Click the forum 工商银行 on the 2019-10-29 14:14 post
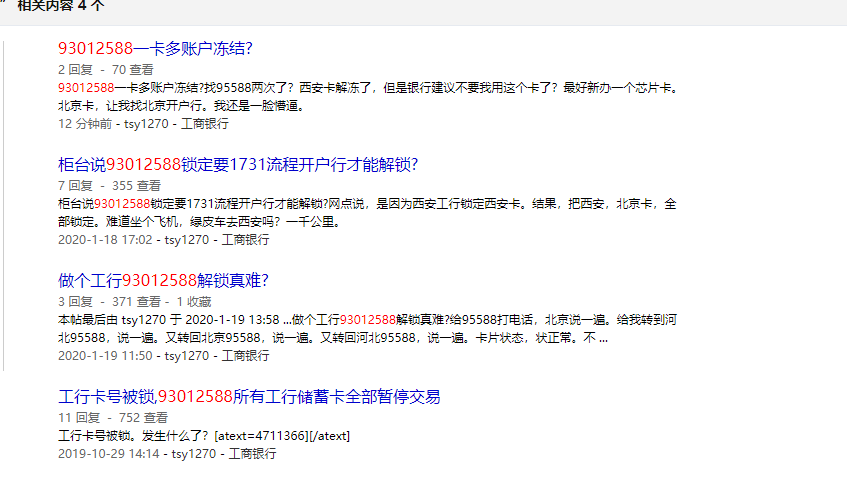Viewport: 847px width, 496px height. coord(252,453)
